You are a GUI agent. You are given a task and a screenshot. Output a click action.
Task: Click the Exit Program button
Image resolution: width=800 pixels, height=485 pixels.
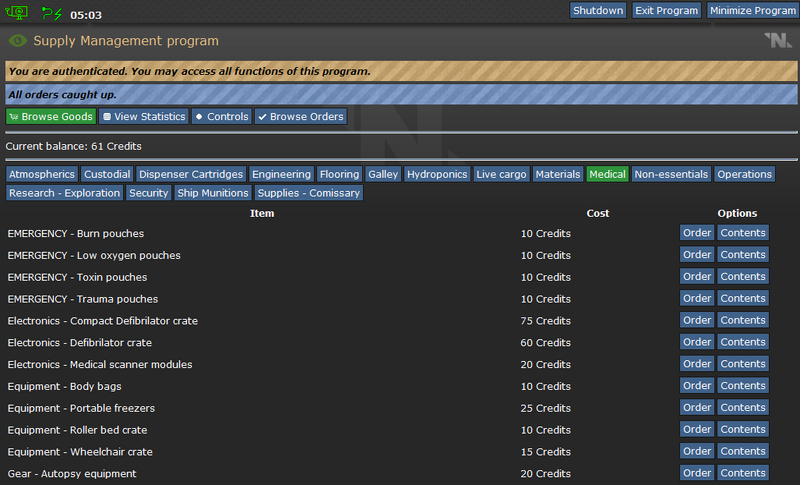pyautogui.click(x=667, y=11)
